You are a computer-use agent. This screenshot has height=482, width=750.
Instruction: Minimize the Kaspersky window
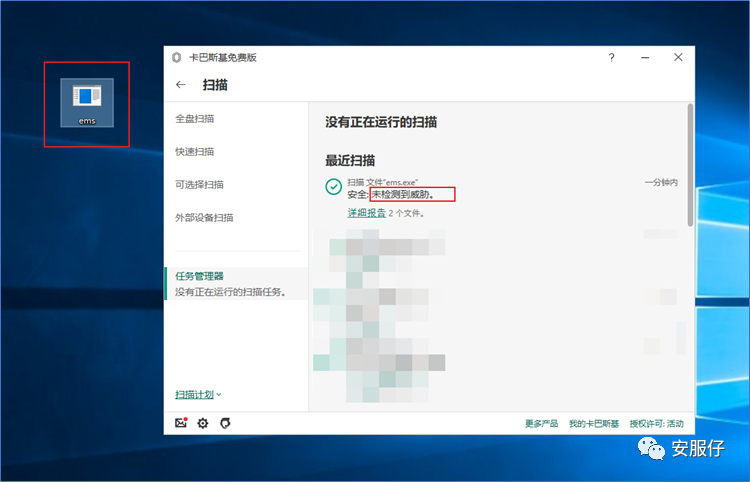(645, 57)
